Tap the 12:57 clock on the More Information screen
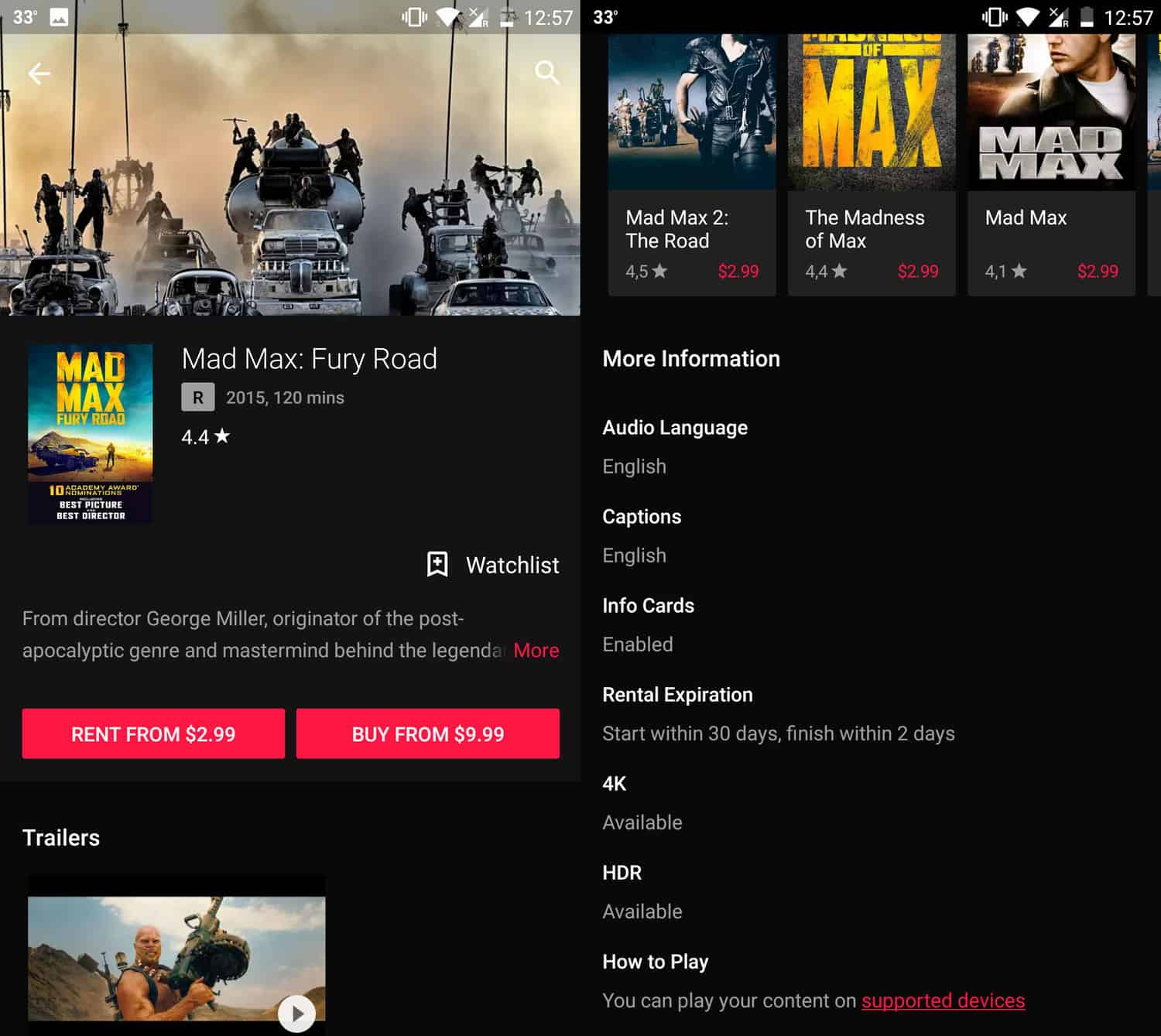Image resolution: width=1161 pixels, height=1036 pixels. click(1128, 17)
